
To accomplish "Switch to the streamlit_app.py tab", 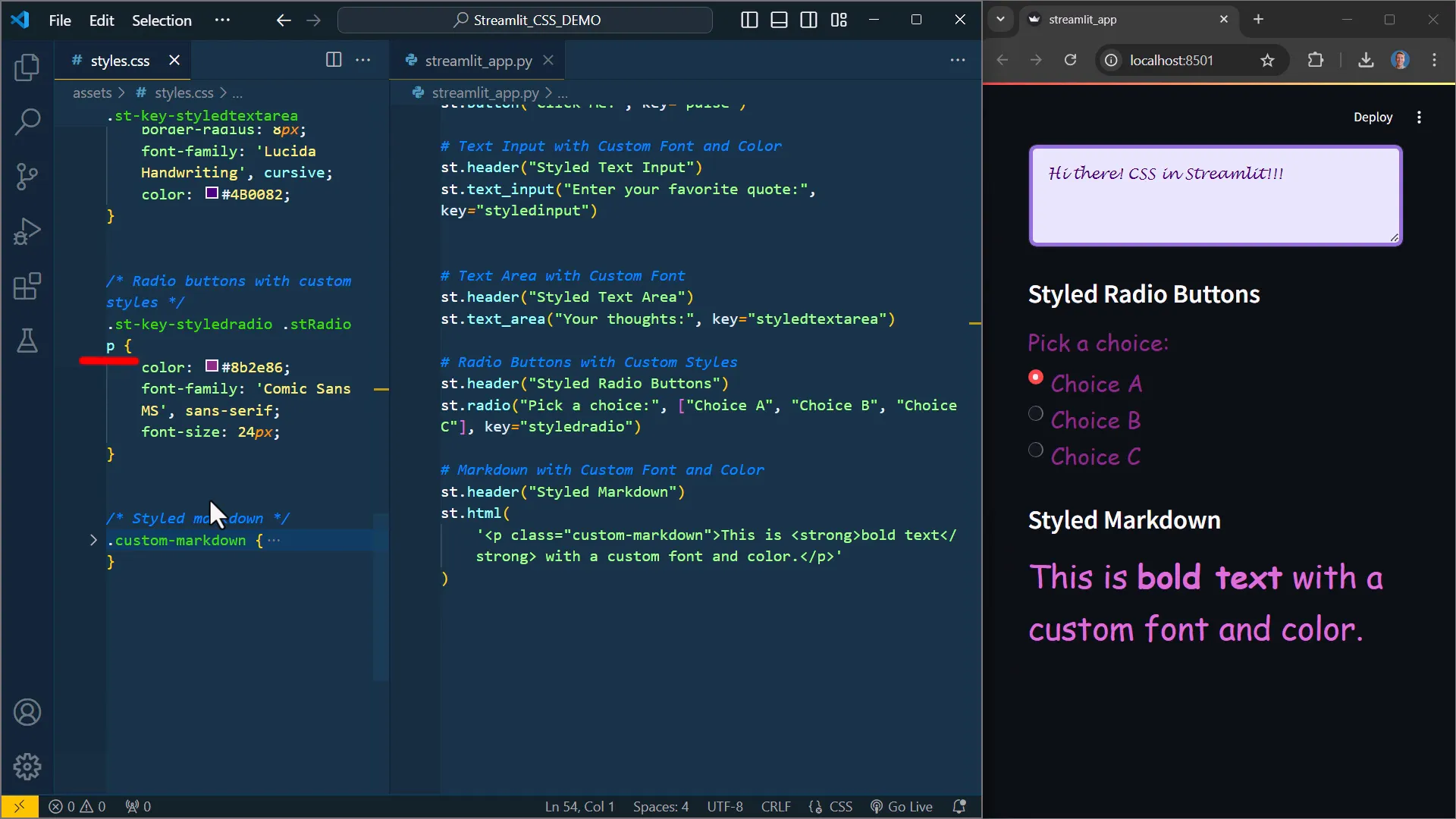I will pyautogui.click(x=476, y=60).
